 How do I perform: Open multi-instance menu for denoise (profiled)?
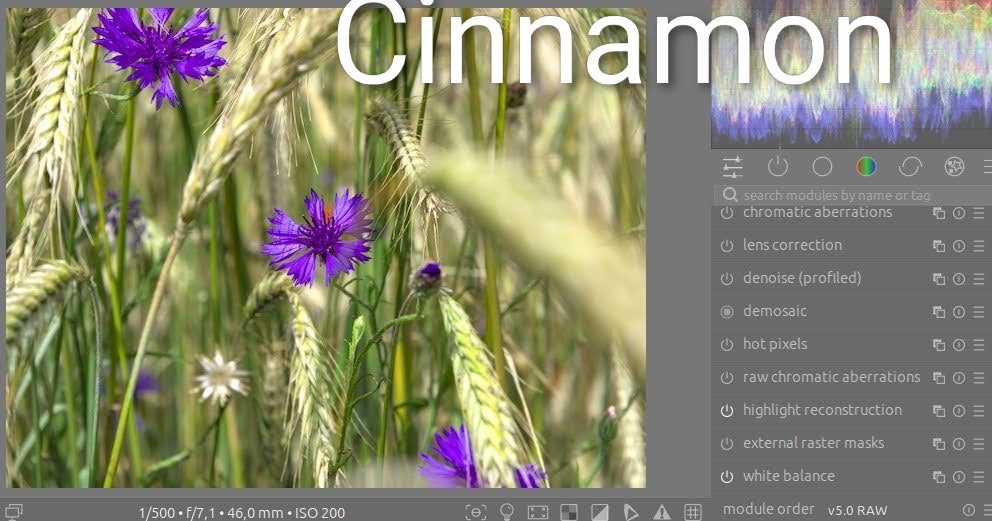(939, 279)
